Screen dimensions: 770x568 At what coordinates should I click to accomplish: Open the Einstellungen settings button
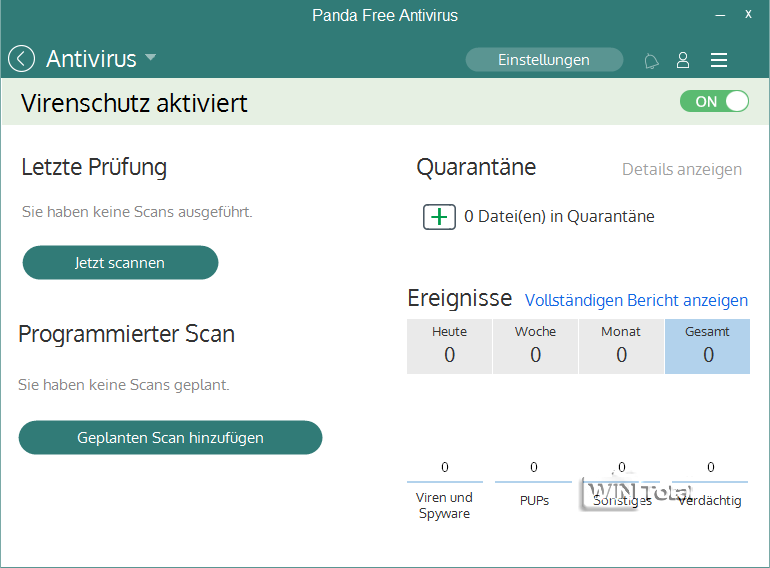click(544, 60)
